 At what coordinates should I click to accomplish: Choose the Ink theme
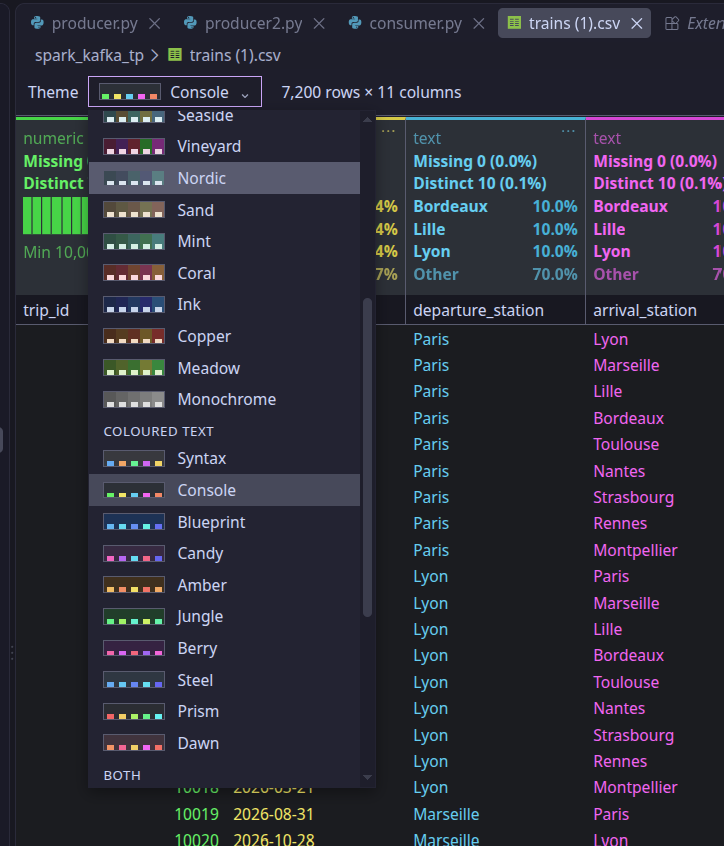point(224,304)
